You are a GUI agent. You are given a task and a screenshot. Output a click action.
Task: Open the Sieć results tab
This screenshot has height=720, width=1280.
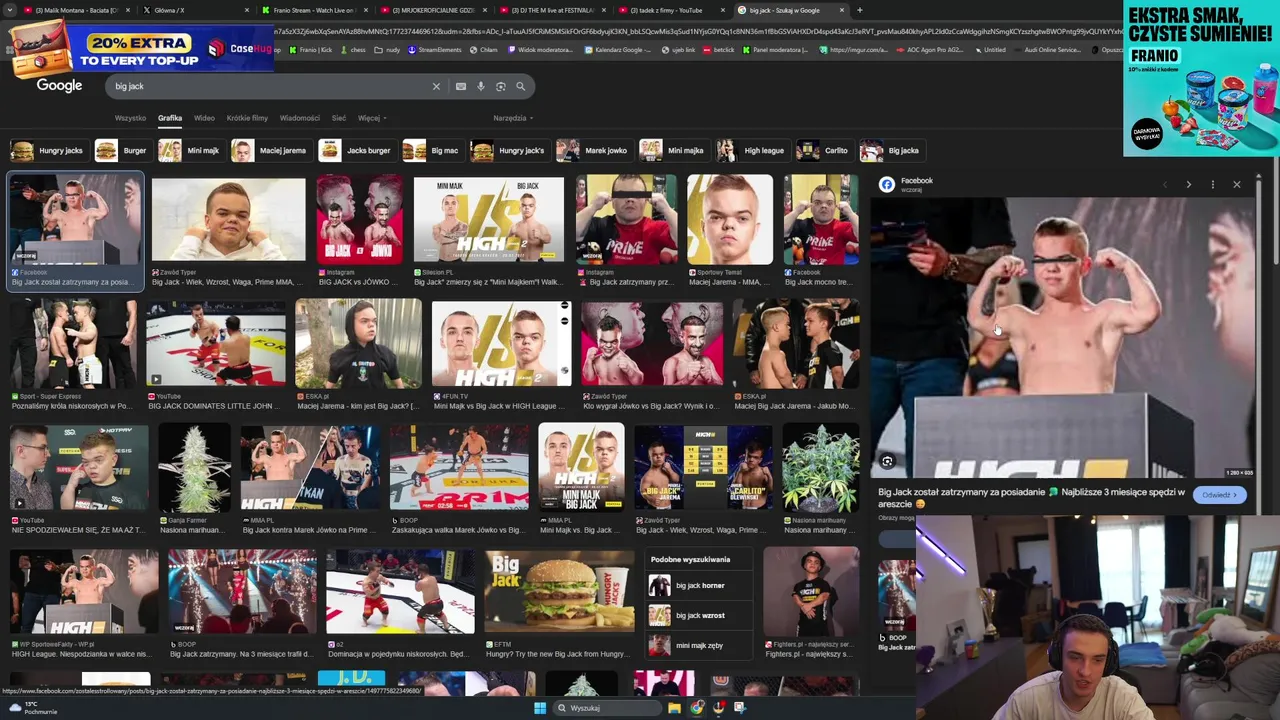pos(339,118)
